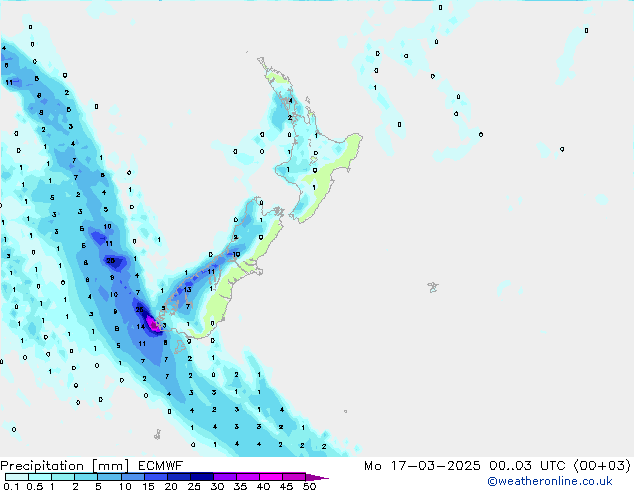Click the '00..03 UTC' time range text
This screenshot has width=634, height=490.
(526, 466)
